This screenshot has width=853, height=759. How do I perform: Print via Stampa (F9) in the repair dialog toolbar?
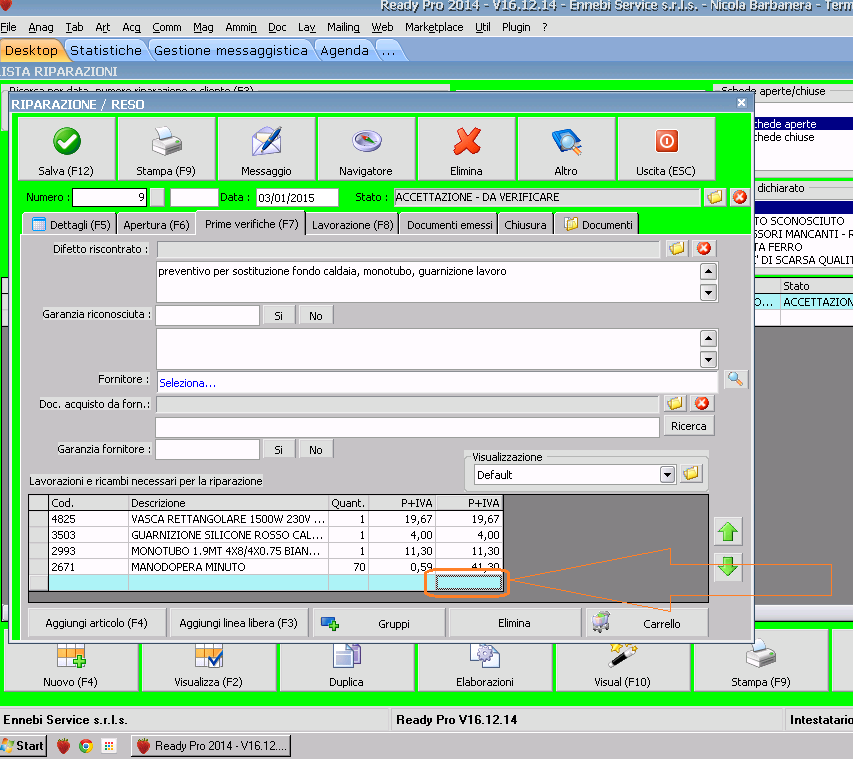click(x=166, y=149)
